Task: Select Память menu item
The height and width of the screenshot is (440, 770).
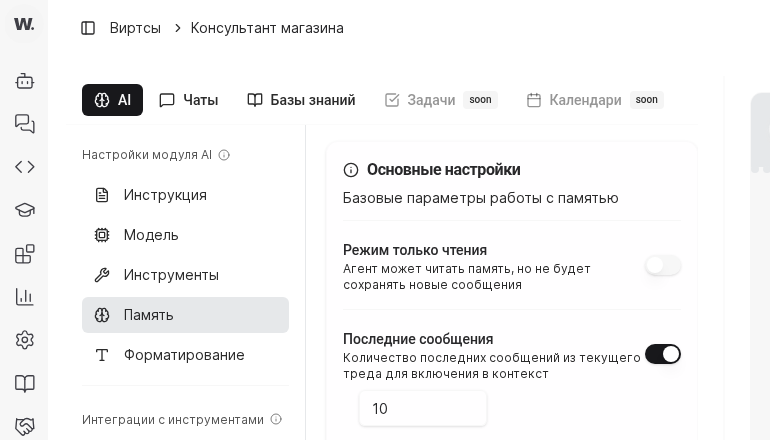Action: click(185, 315)
